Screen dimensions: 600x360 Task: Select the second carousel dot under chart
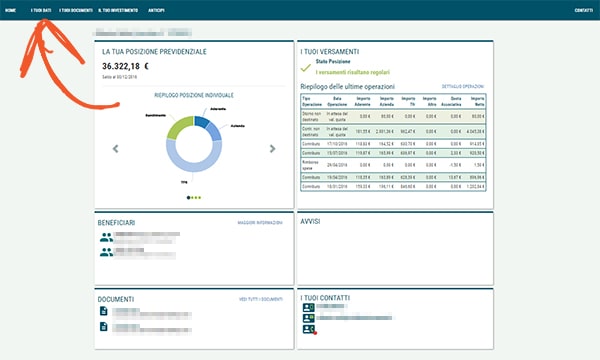[x=192, y=198]
